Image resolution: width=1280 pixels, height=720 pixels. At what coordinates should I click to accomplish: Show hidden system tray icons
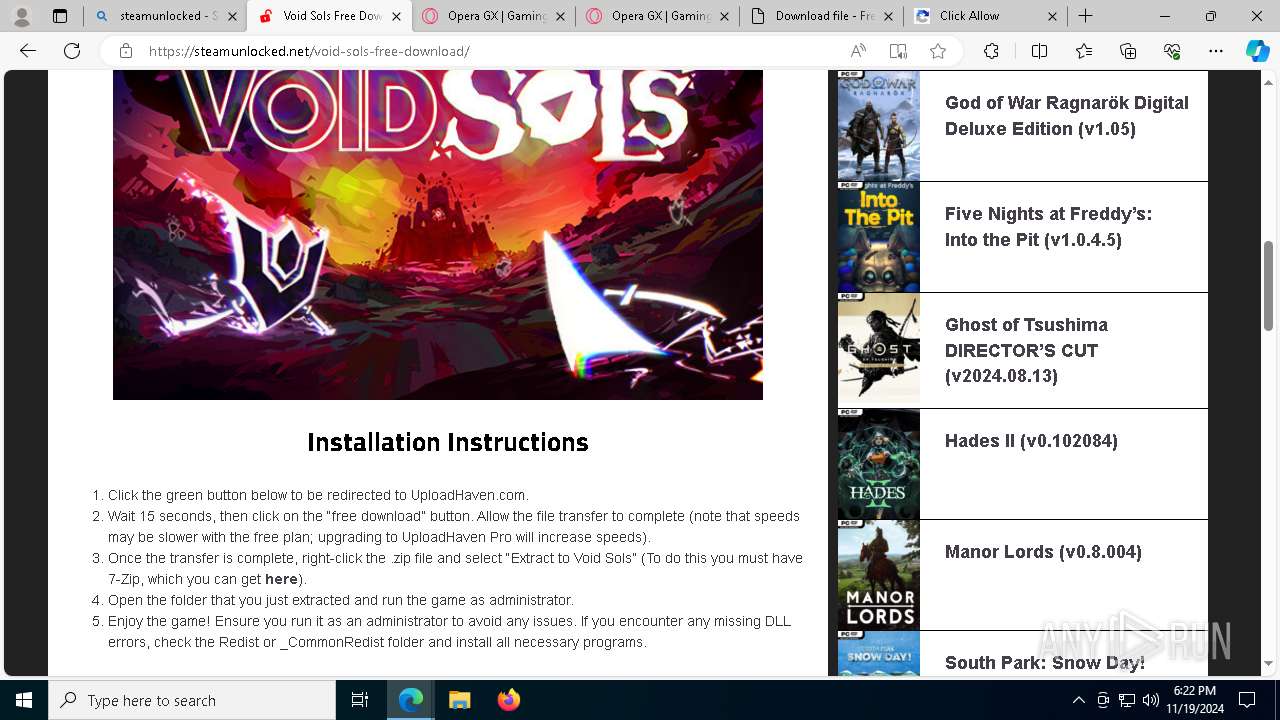(1078, 700)
